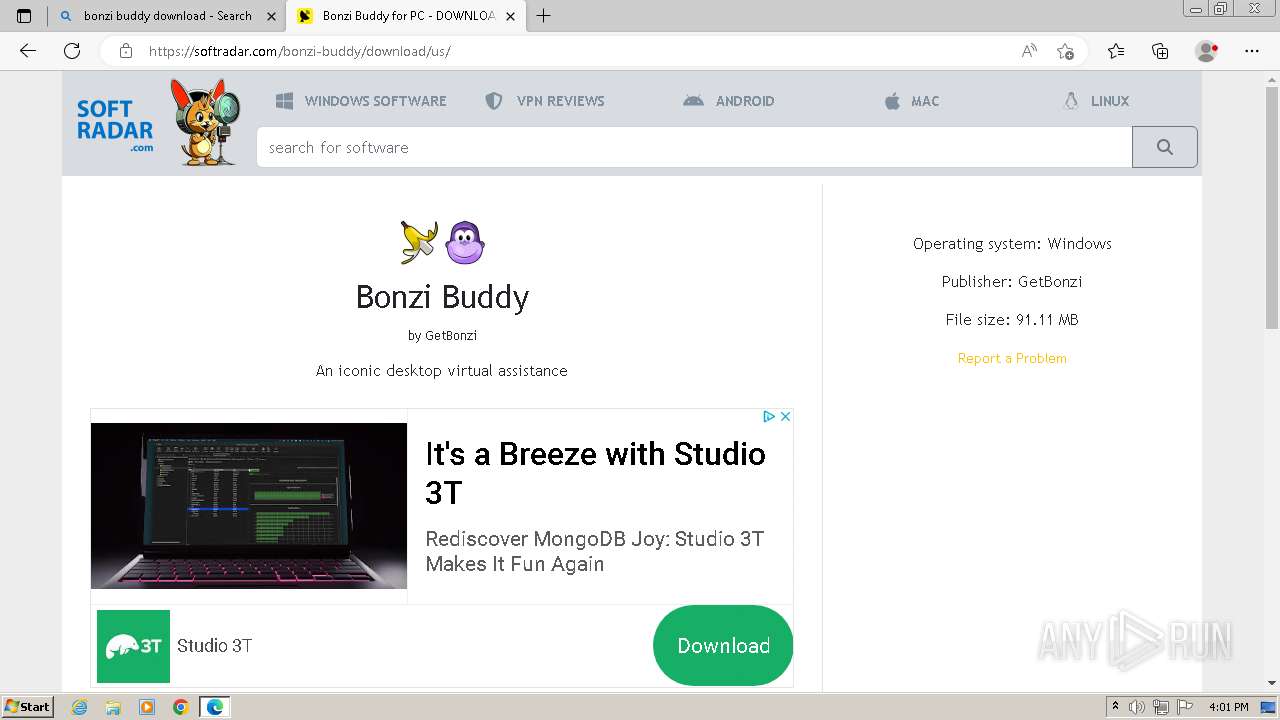The width and height of the screenshot is (1280, 720).
Task: Close the Bonzi Buddy for PC tab
Action: (x=510, y=16)
